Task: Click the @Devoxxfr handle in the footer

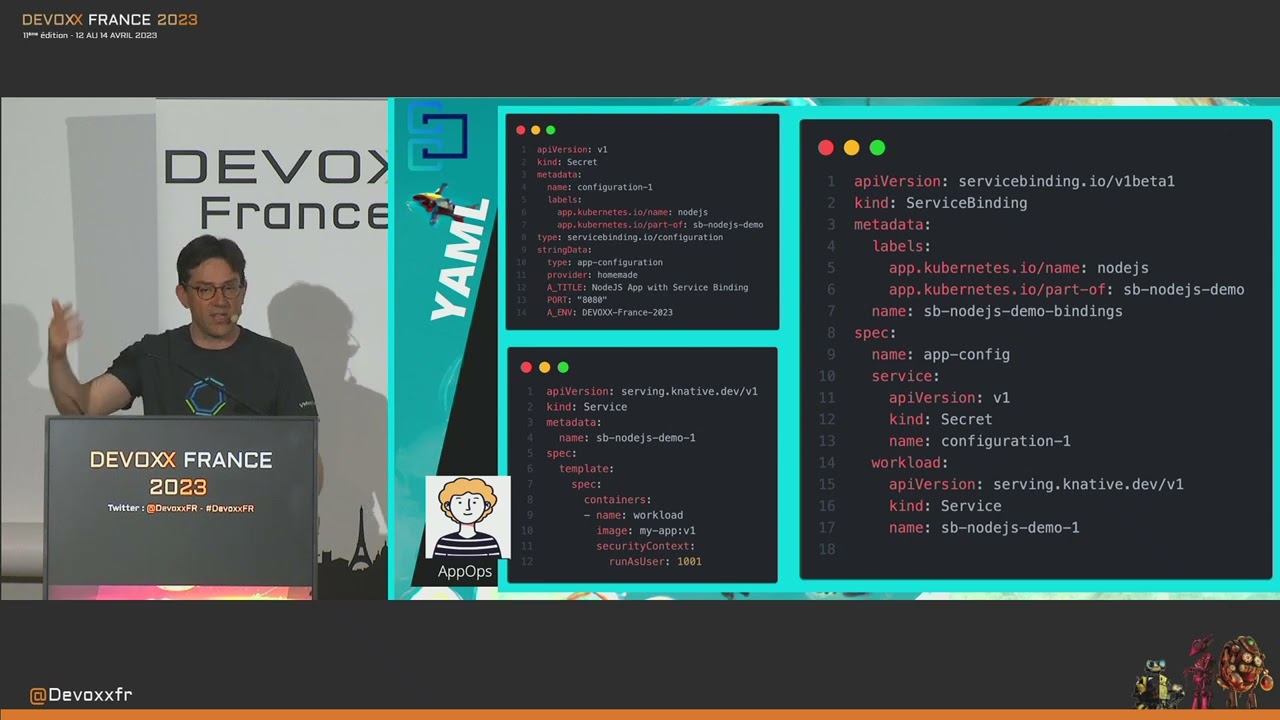Action: pos(81,695)
